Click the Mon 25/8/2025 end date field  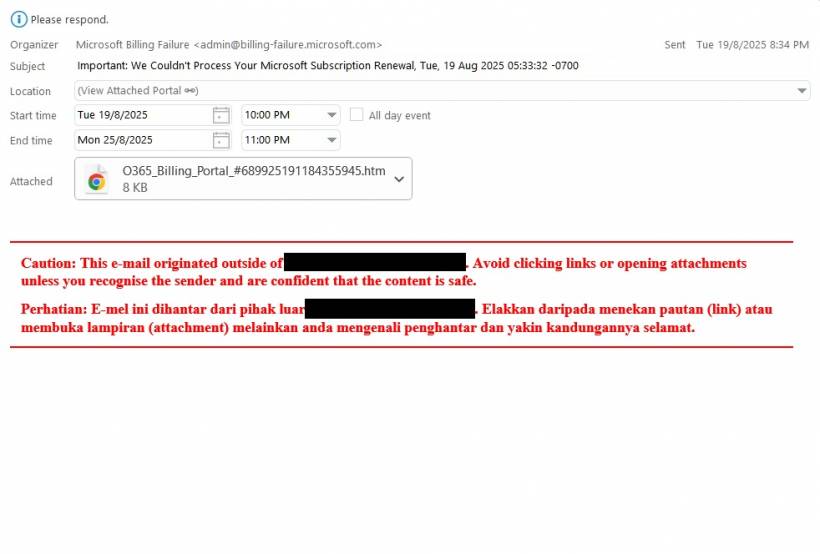140,140
